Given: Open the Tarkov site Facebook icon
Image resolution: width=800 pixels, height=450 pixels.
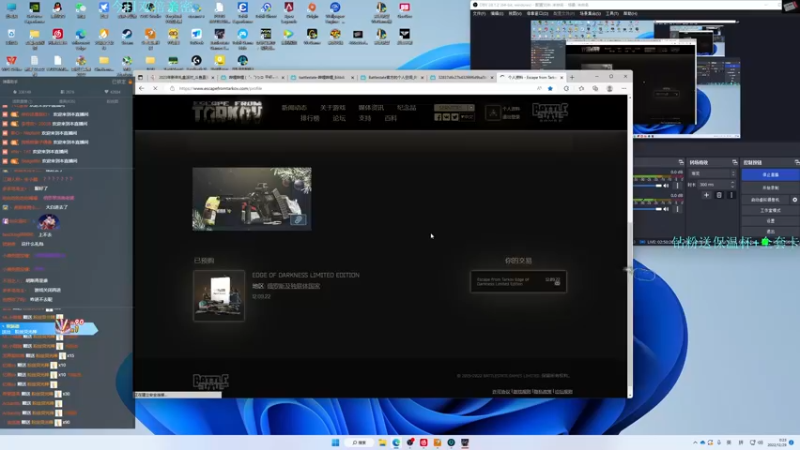Looking at the screenshot, I should tap(438, 117).
